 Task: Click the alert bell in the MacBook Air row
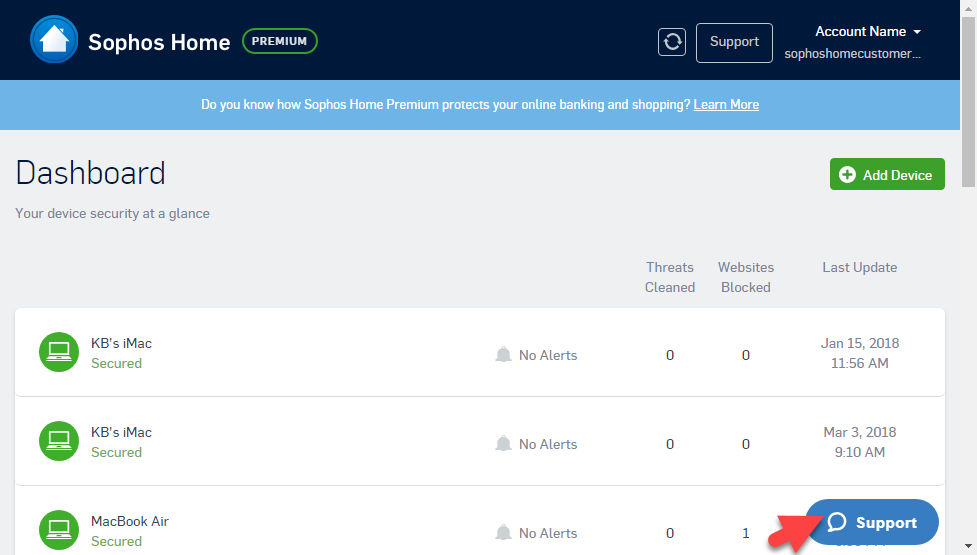point(504,533)
